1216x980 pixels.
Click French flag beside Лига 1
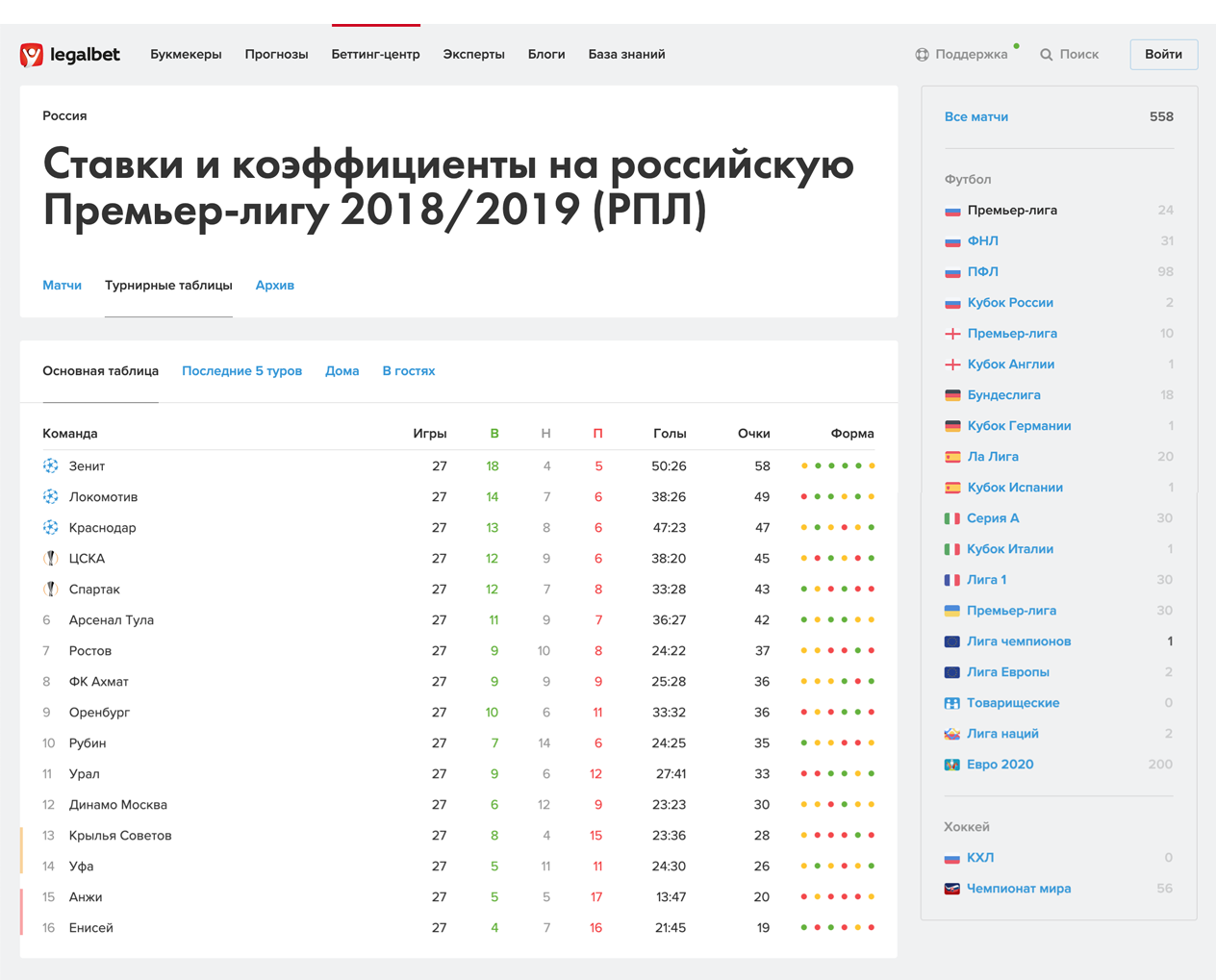[x=952, y=580]
